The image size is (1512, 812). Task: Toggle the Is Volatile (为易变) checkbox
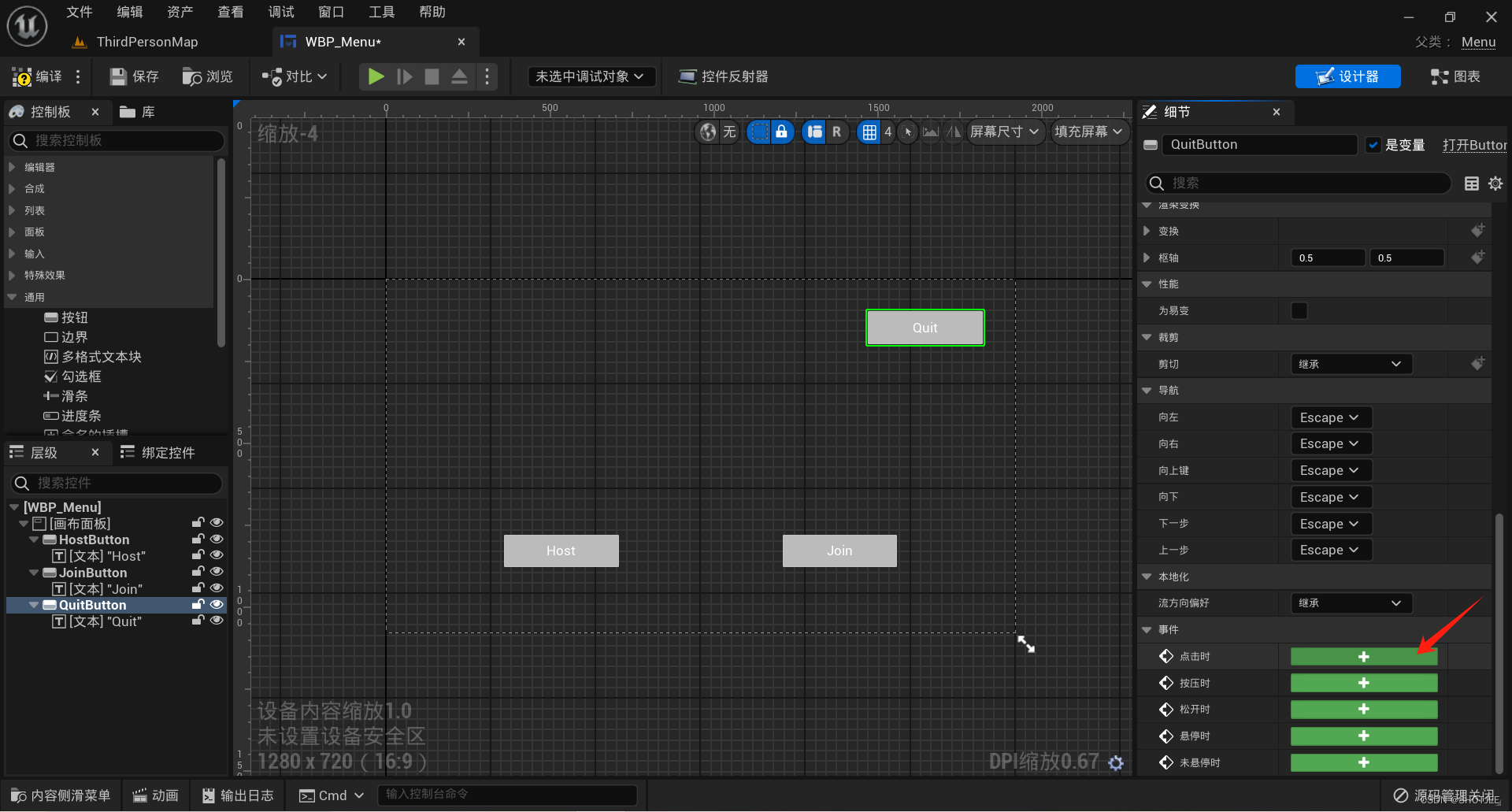pos(1299,310)
